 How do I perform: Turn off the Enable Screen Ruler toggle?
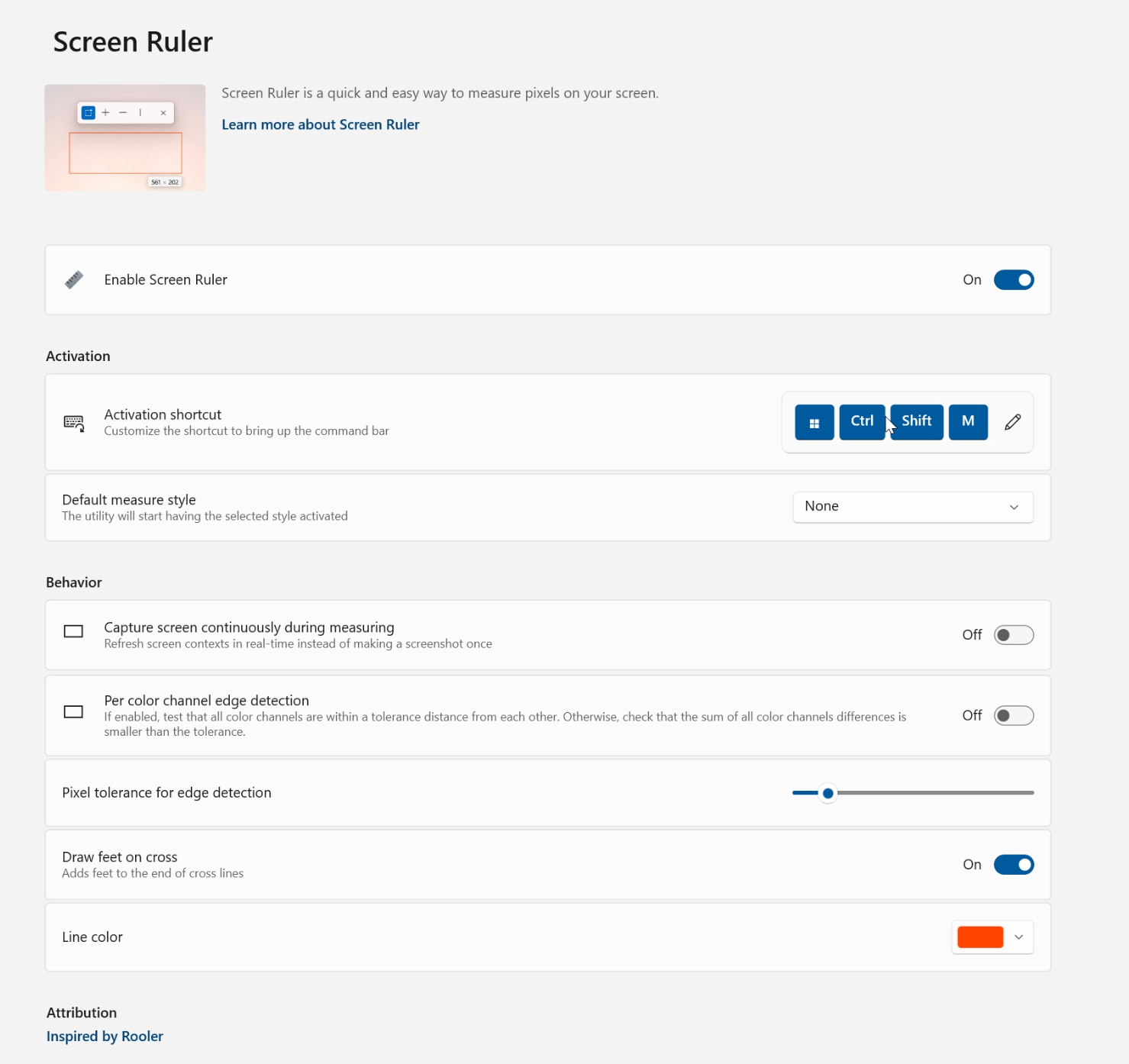(x=1014, y=280)
